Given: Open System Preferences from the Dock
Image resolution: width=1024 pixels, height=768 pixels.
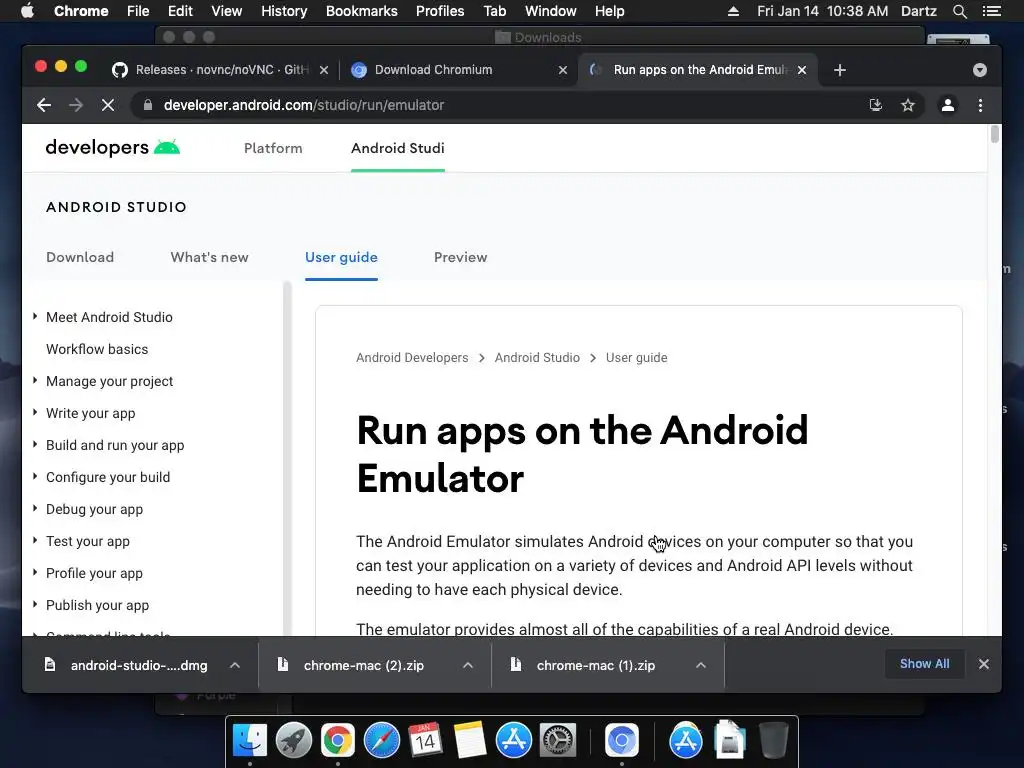Looking at the screenshot, I should point(557,741).
